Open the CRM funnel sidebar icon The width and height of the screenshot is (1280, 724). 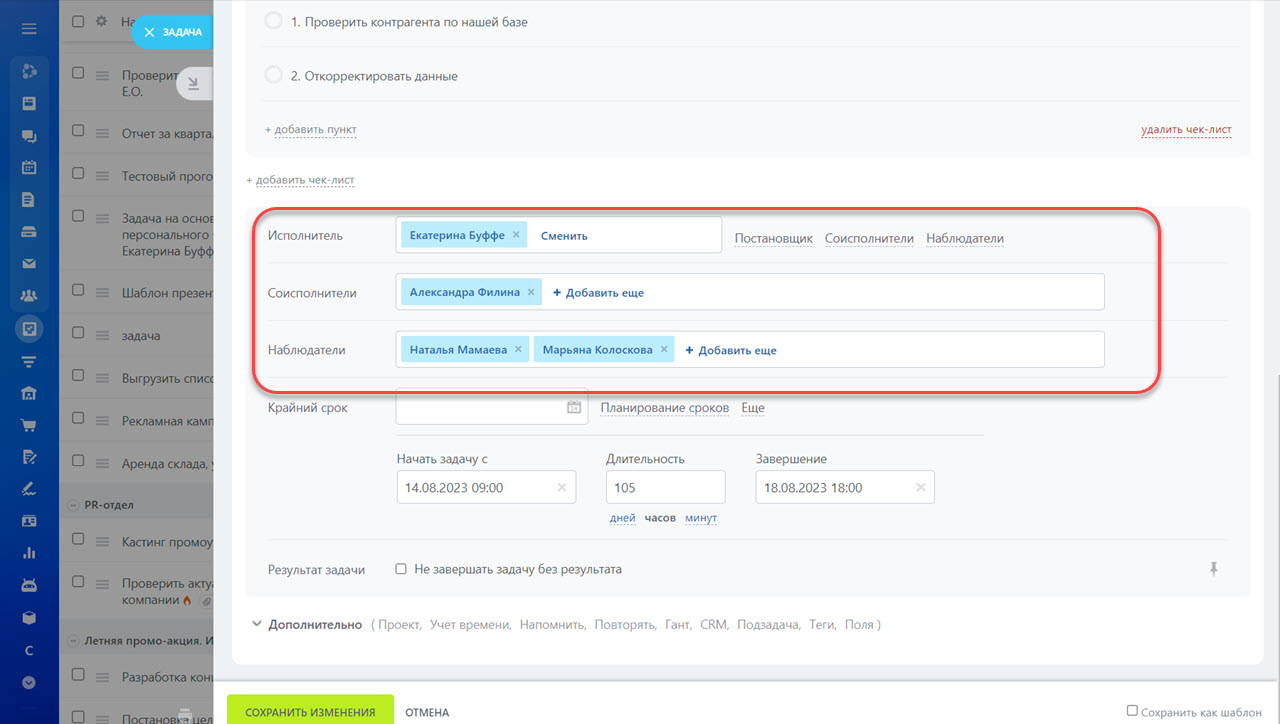29,360
